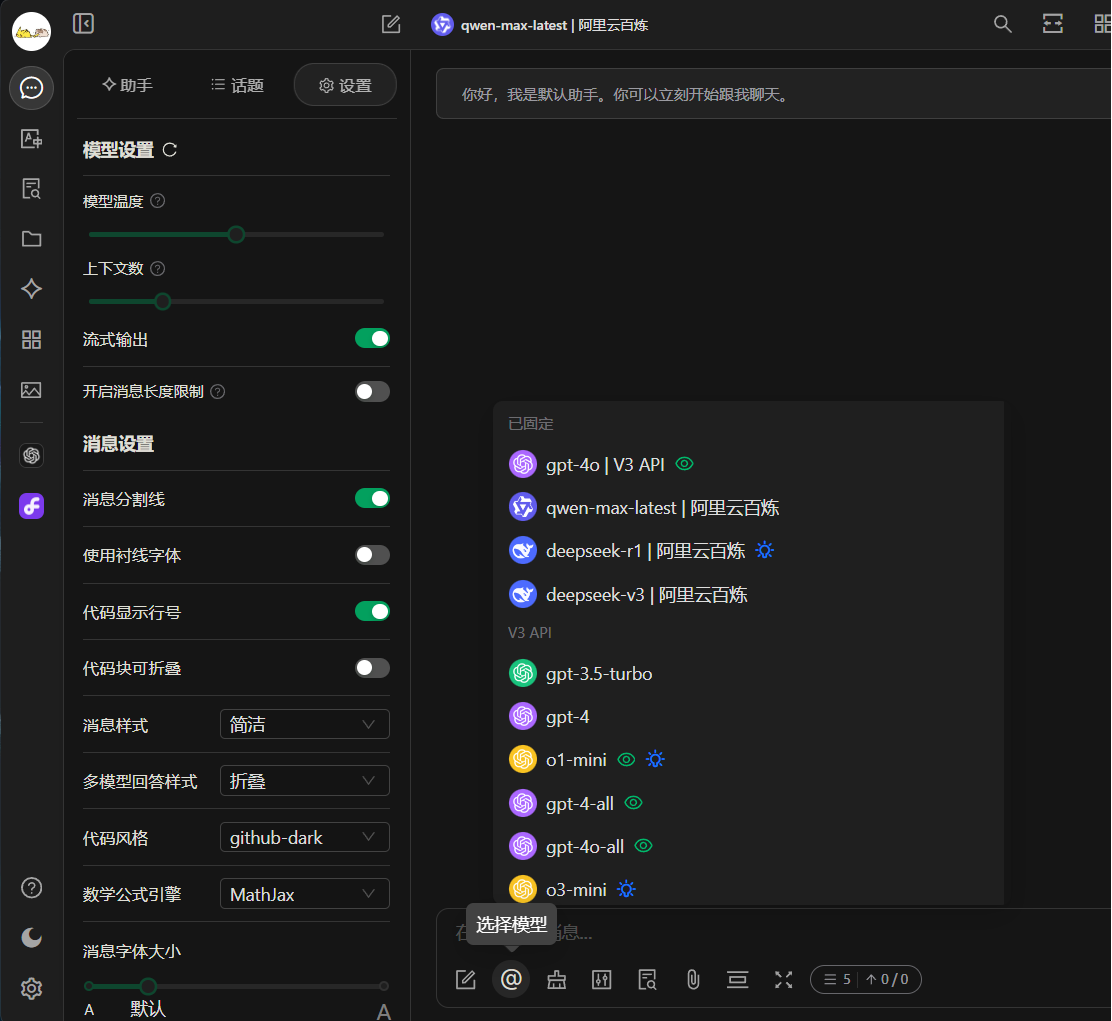Open the translate page in sidebar
This screenshot has width=1112, height=1021.
pyautogui.click(x=31, y=138)
